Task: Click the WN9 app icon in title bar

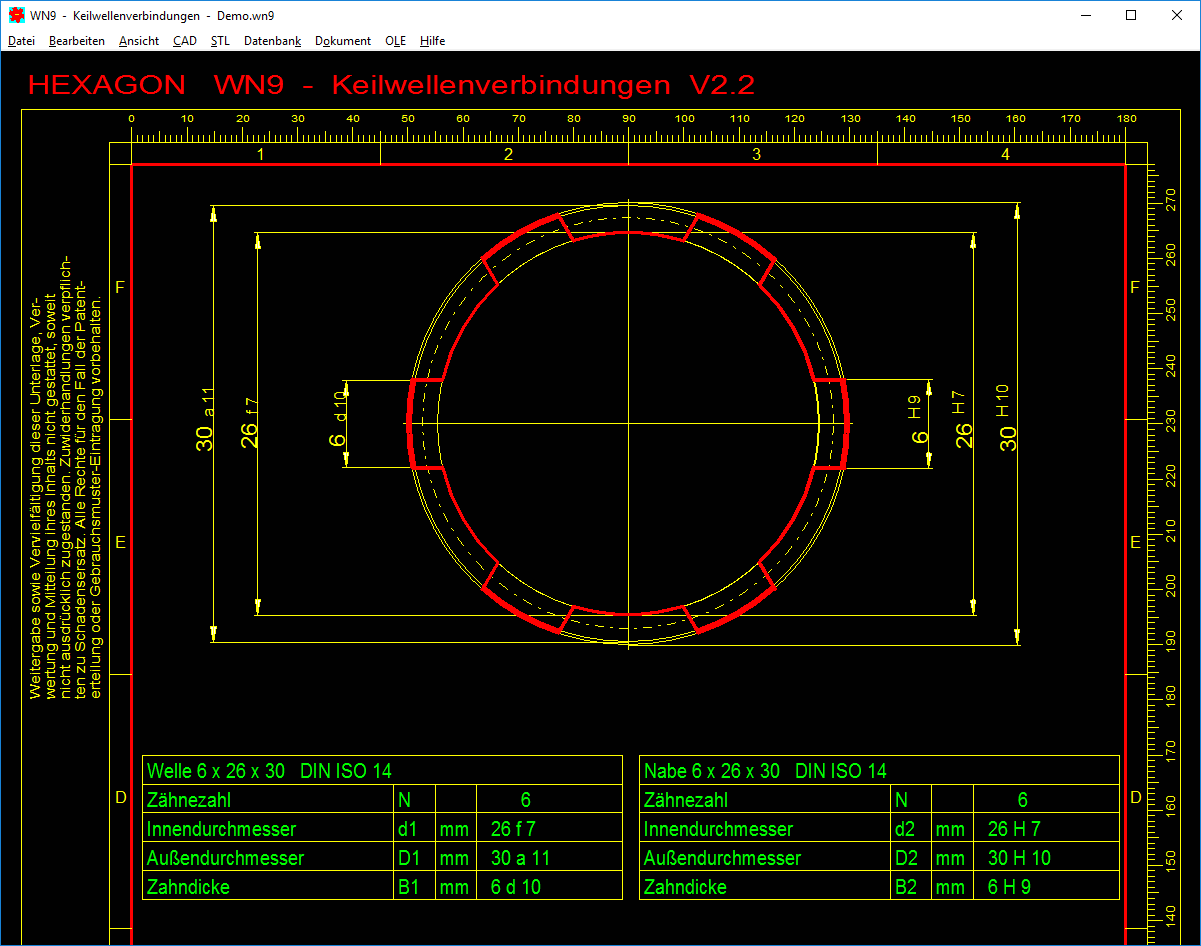Action: [x=16, y=15]
